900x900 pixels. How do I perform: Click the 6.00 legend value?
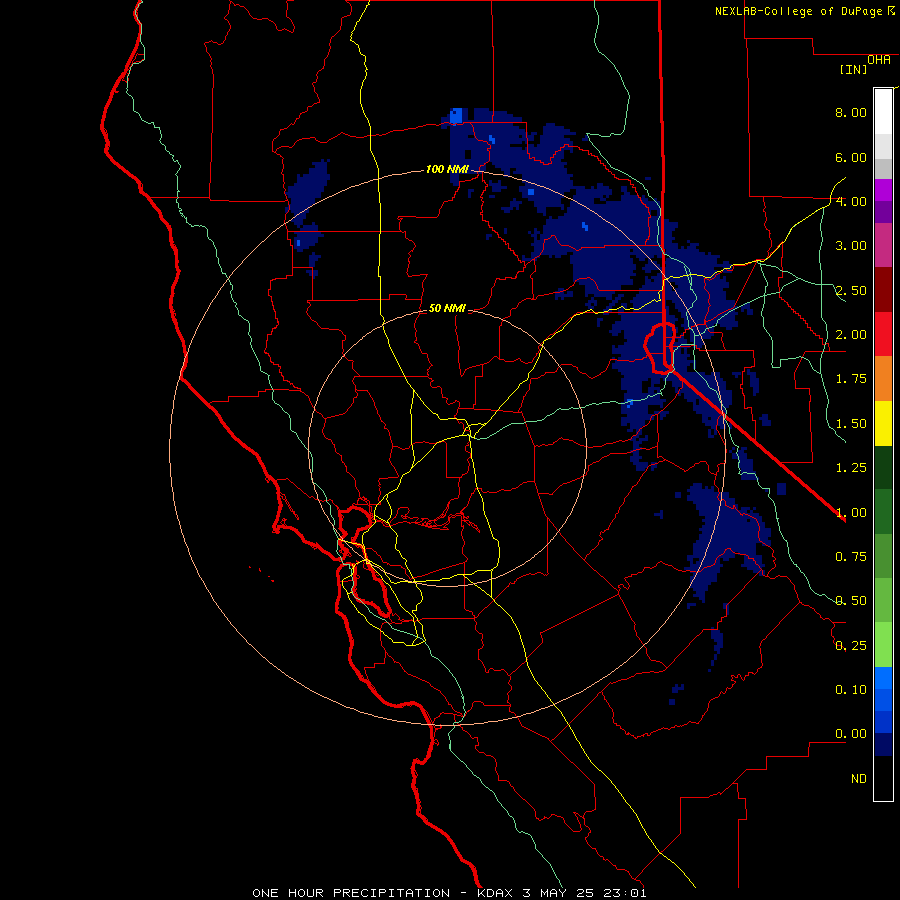[x=851, y=157]
